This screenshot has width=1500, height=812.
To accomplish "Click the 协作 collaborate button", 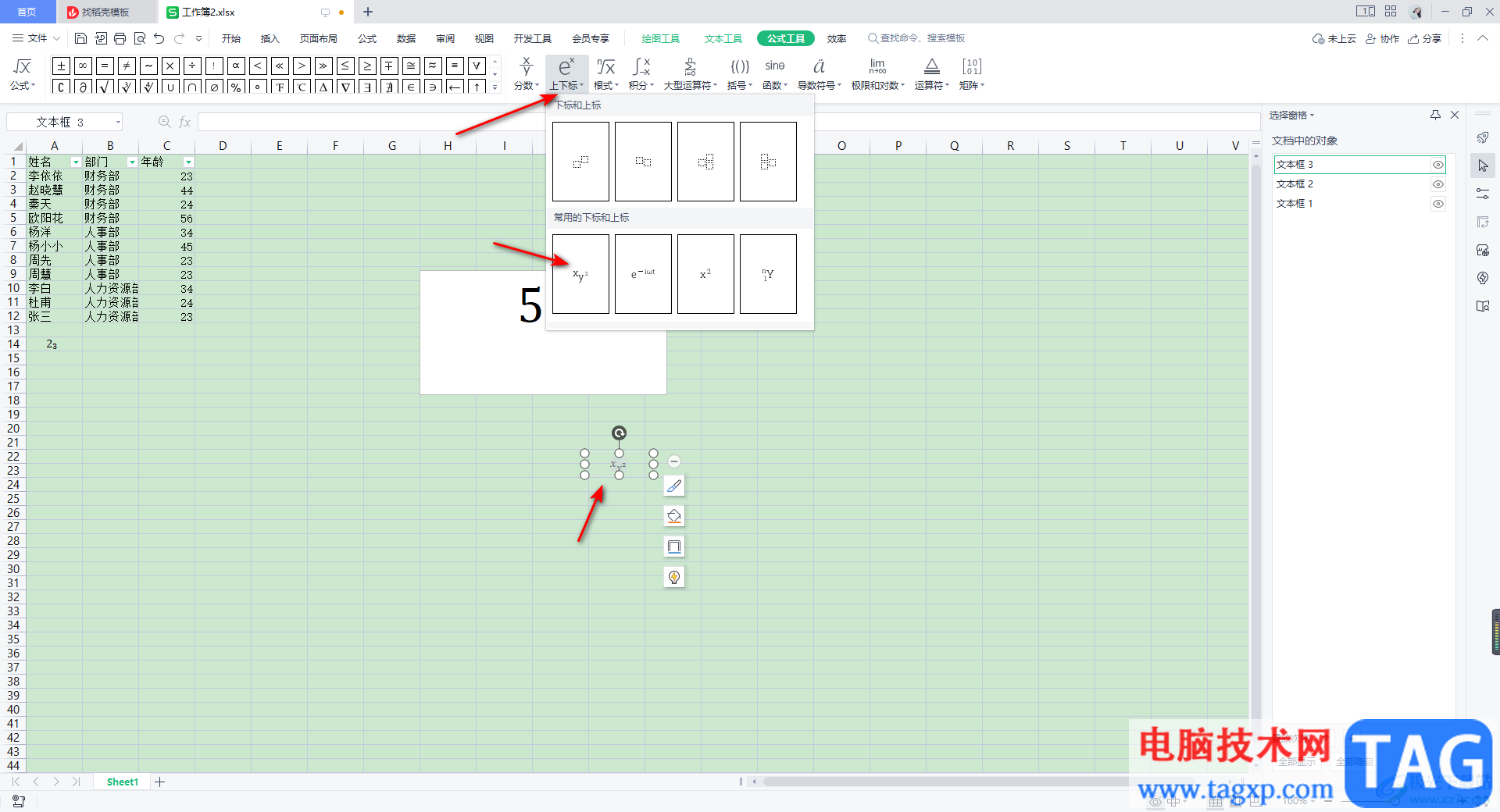I will tap(1383, 38).
